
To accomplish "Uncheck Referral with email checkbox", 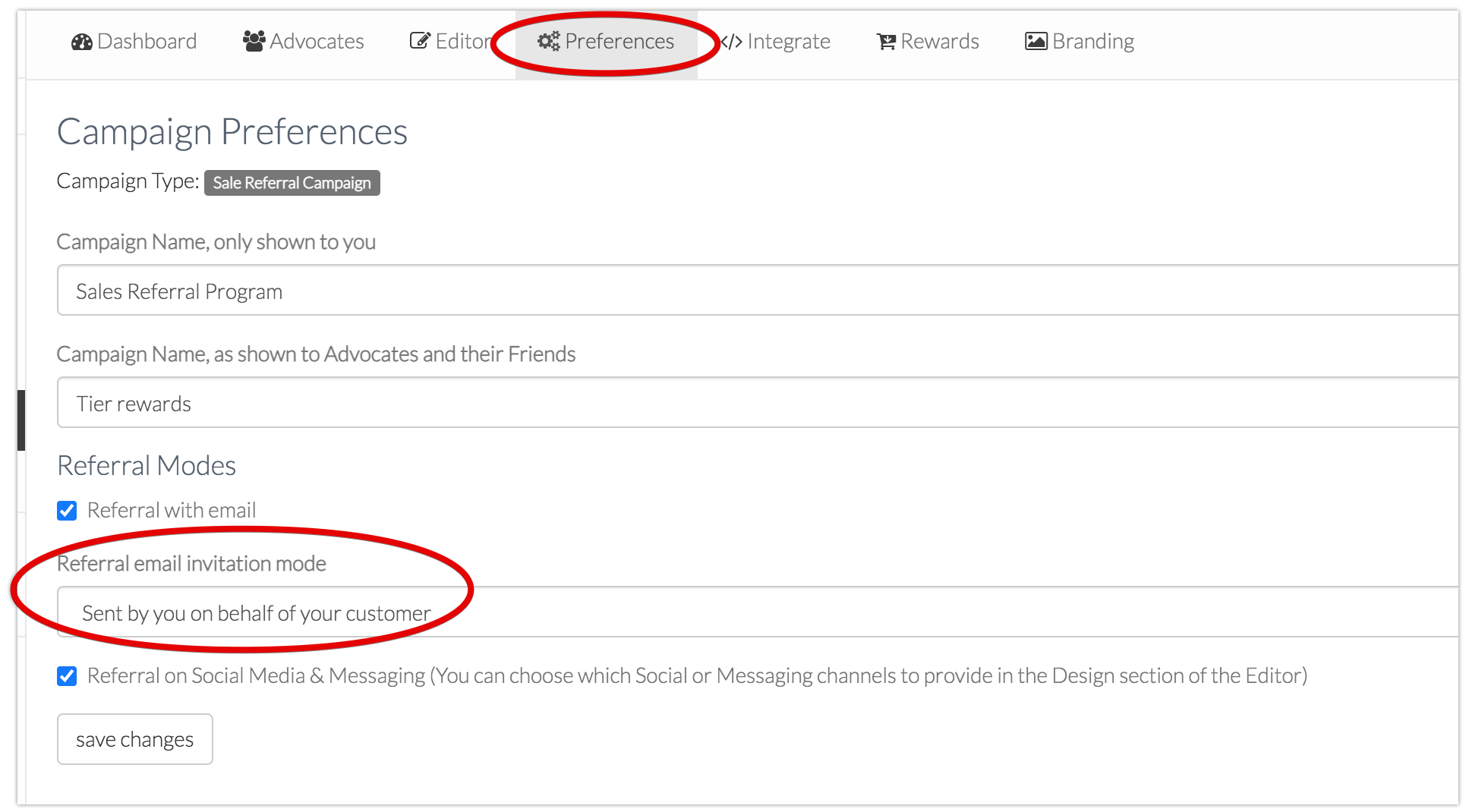I will 67,511.
